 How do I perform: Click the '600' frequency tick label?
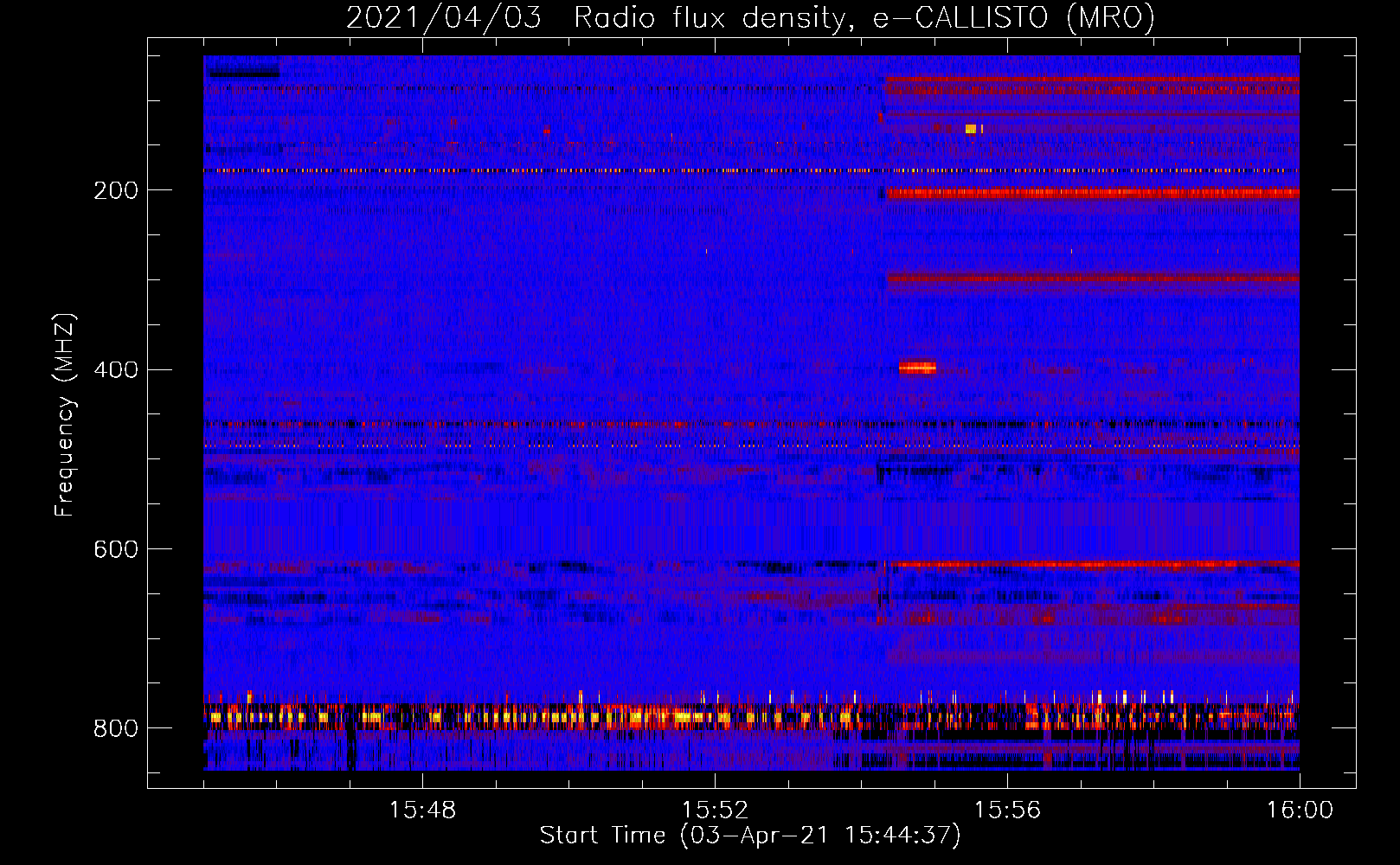click(116, 550)
